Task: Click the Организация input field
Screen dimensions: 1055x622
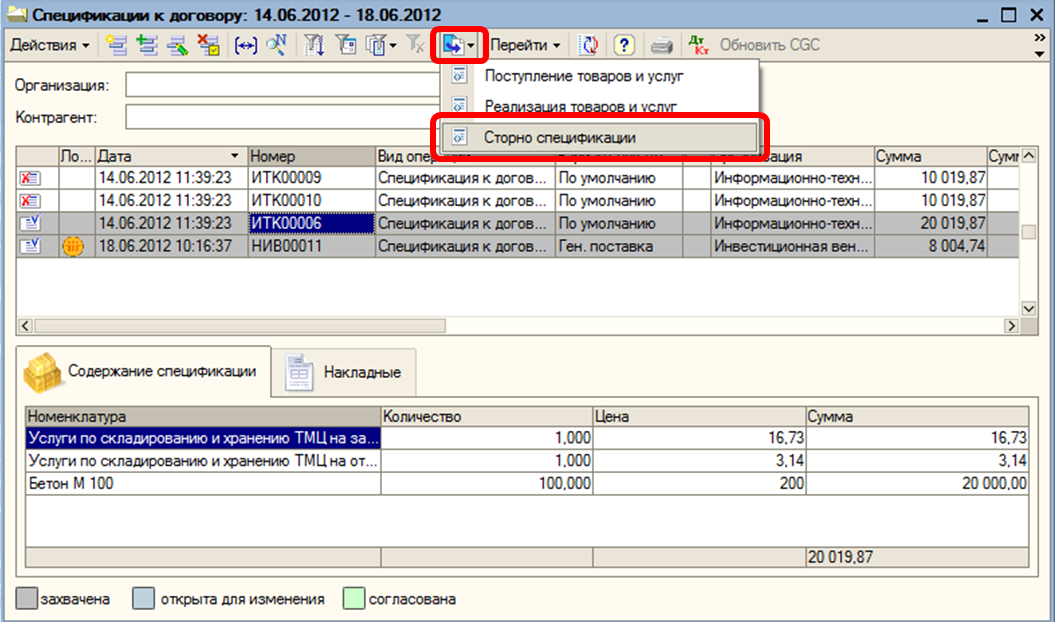Action: pyautogui.click(x=283, y=85)
